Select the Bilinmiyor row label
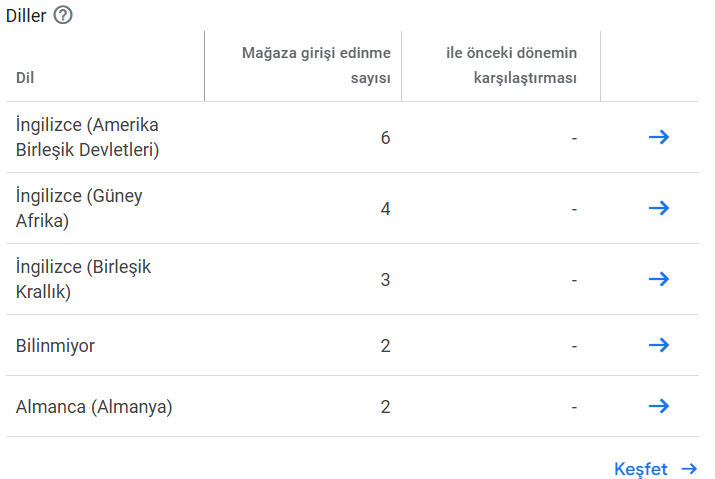Image resolution: width=715 pixels, height=479 pixels. 55,345
